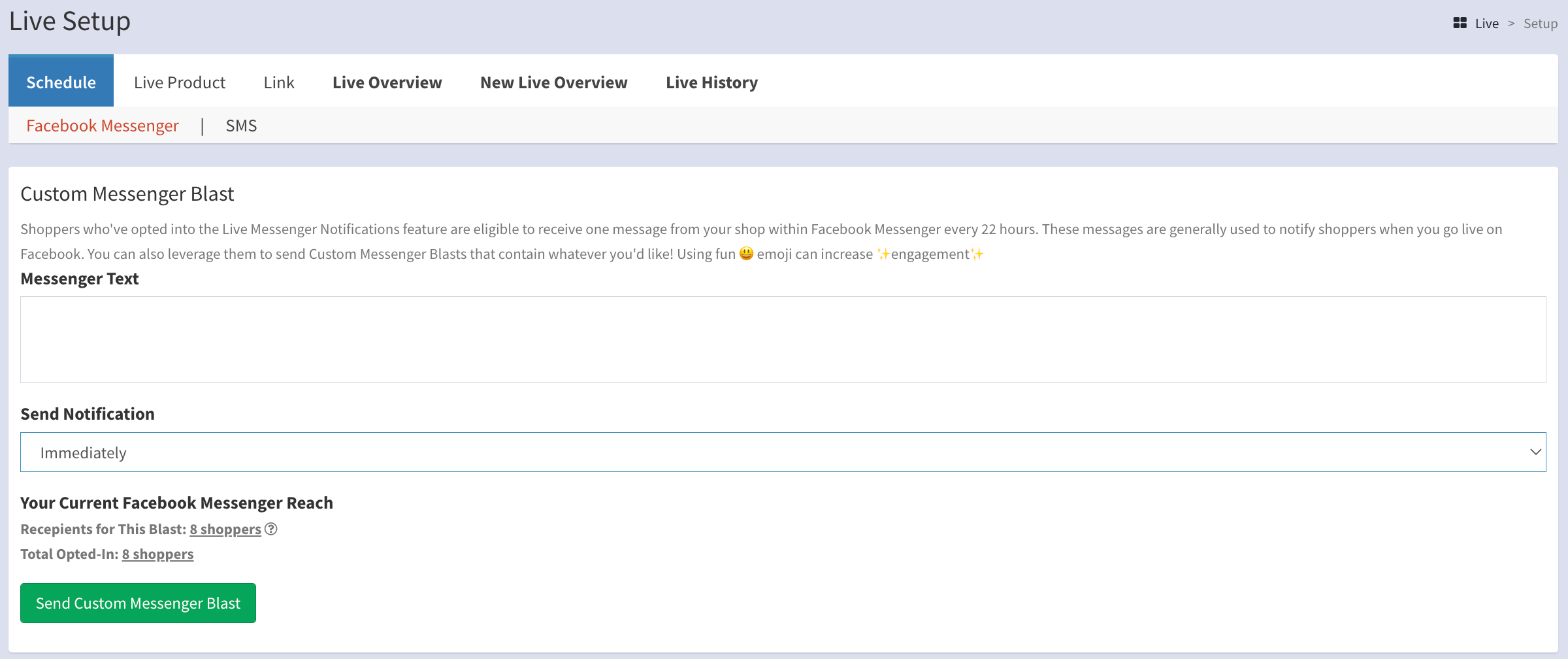Click the smiley emoji in the description

(x=746, y=254)
